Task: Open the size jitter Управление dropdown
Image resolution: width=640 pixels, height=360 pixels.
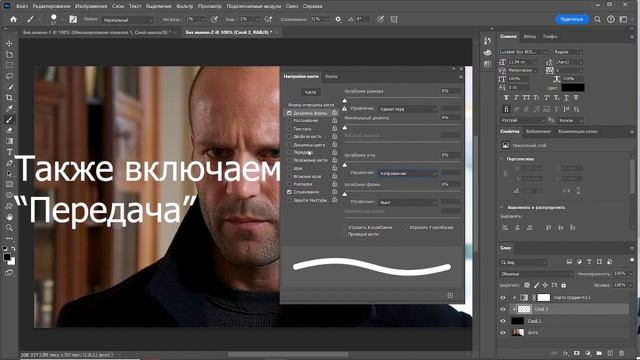Action: point(407,109)
